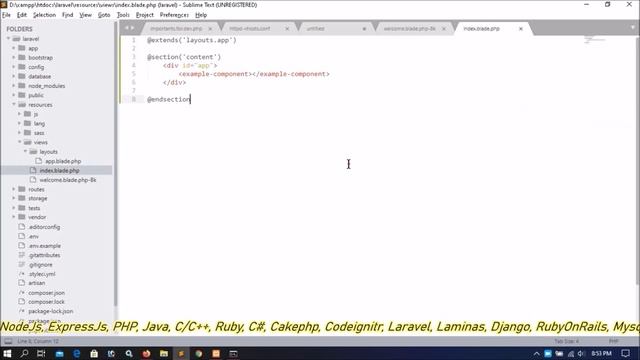The height and width of the screenshot is (360, 640).
Task: Open the XAMPP orange icon on taskbar
Action: click(x=216, y=353)
